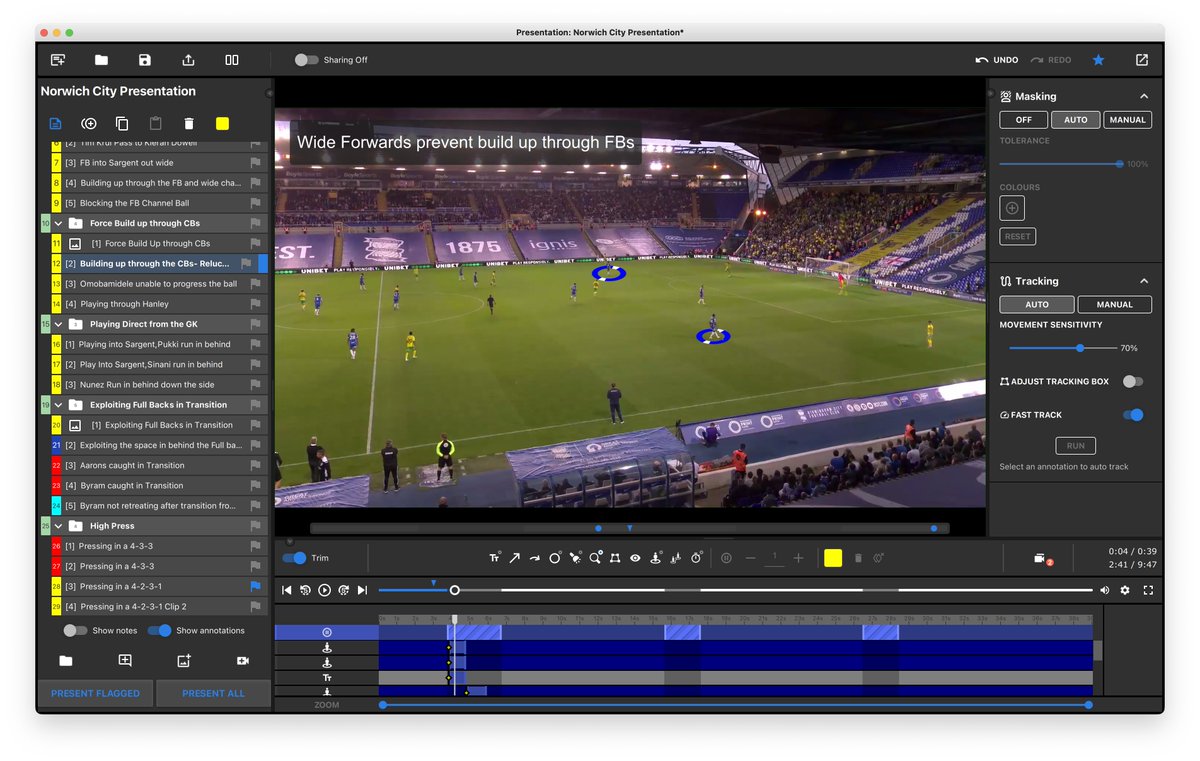Click the UNDO button
Image resolution: width=1200 pixels, height=761 pixels.
tap(997, 60)
